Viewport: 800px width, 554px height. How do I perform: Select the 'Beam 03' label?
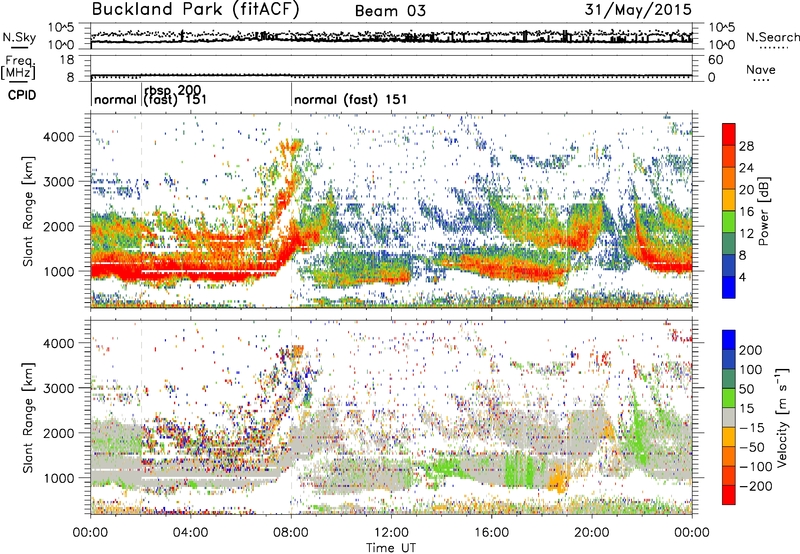(x=390, y=11)
